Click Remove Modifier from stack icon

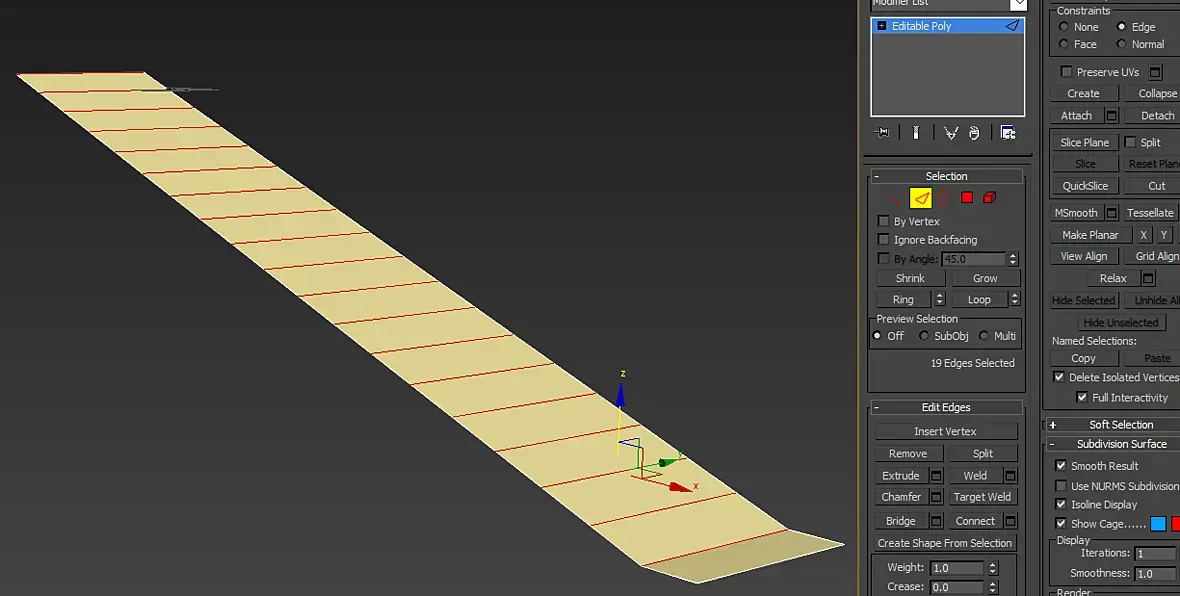pyautogui.click(x=975, y=132)
